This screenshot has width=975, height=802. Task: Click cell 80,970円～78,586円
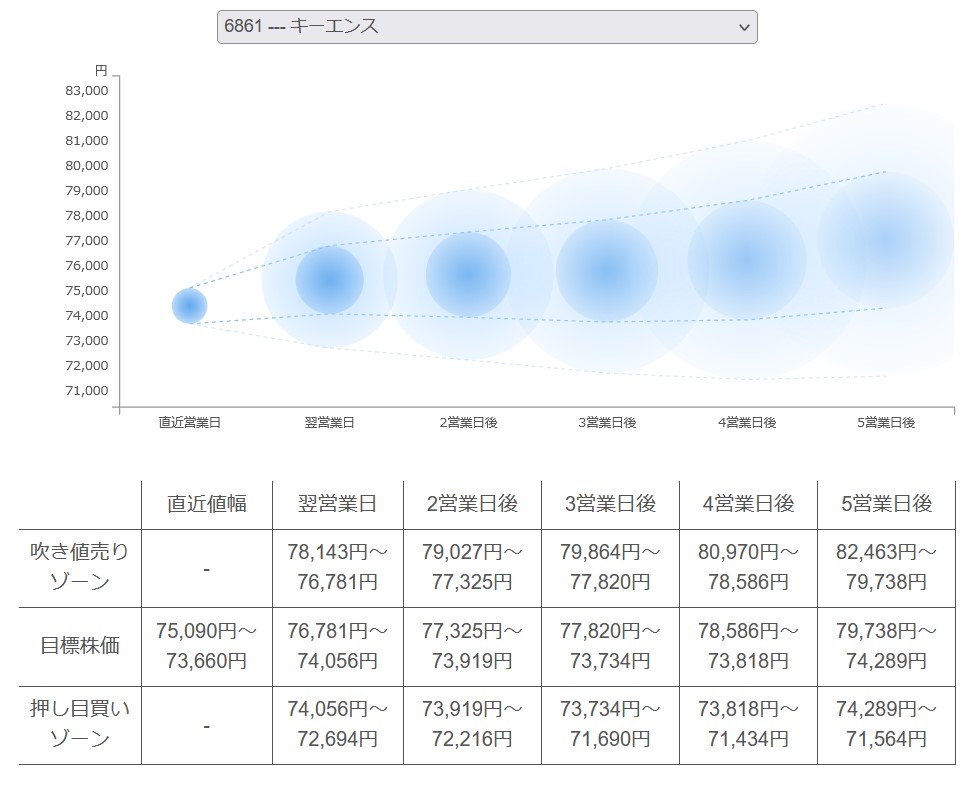pyautogui.click(x=748, y=566)
